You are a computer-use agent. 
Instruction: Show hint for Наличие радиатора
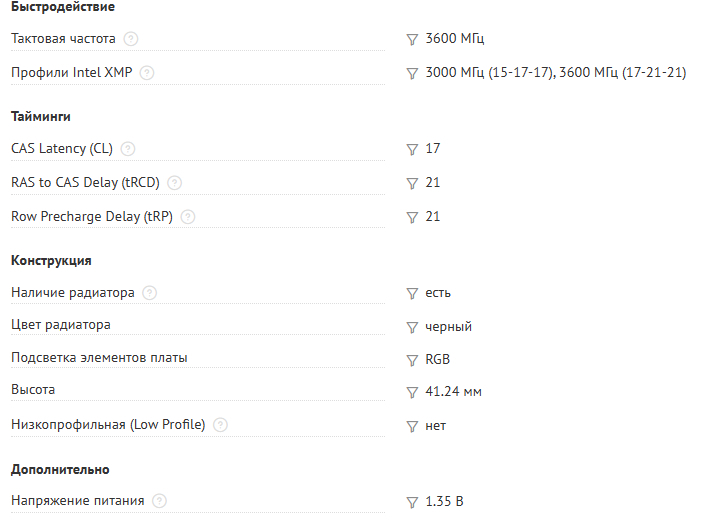pyautogui.click(x=150, y=293)
